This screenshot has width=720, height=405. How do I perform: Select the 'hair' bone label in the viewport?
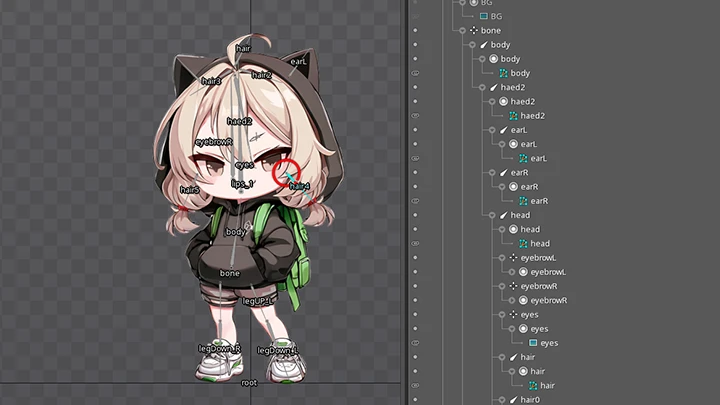point(243,48)
